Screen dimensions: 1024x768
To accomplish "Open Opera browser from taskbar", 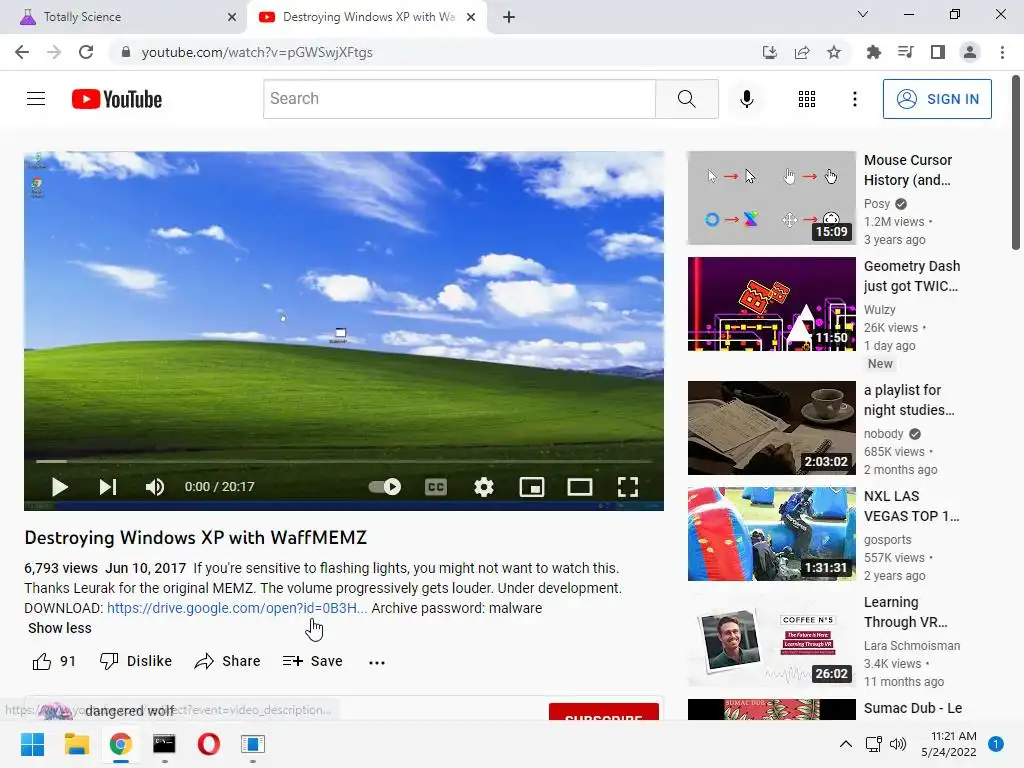I will [208, 744].
